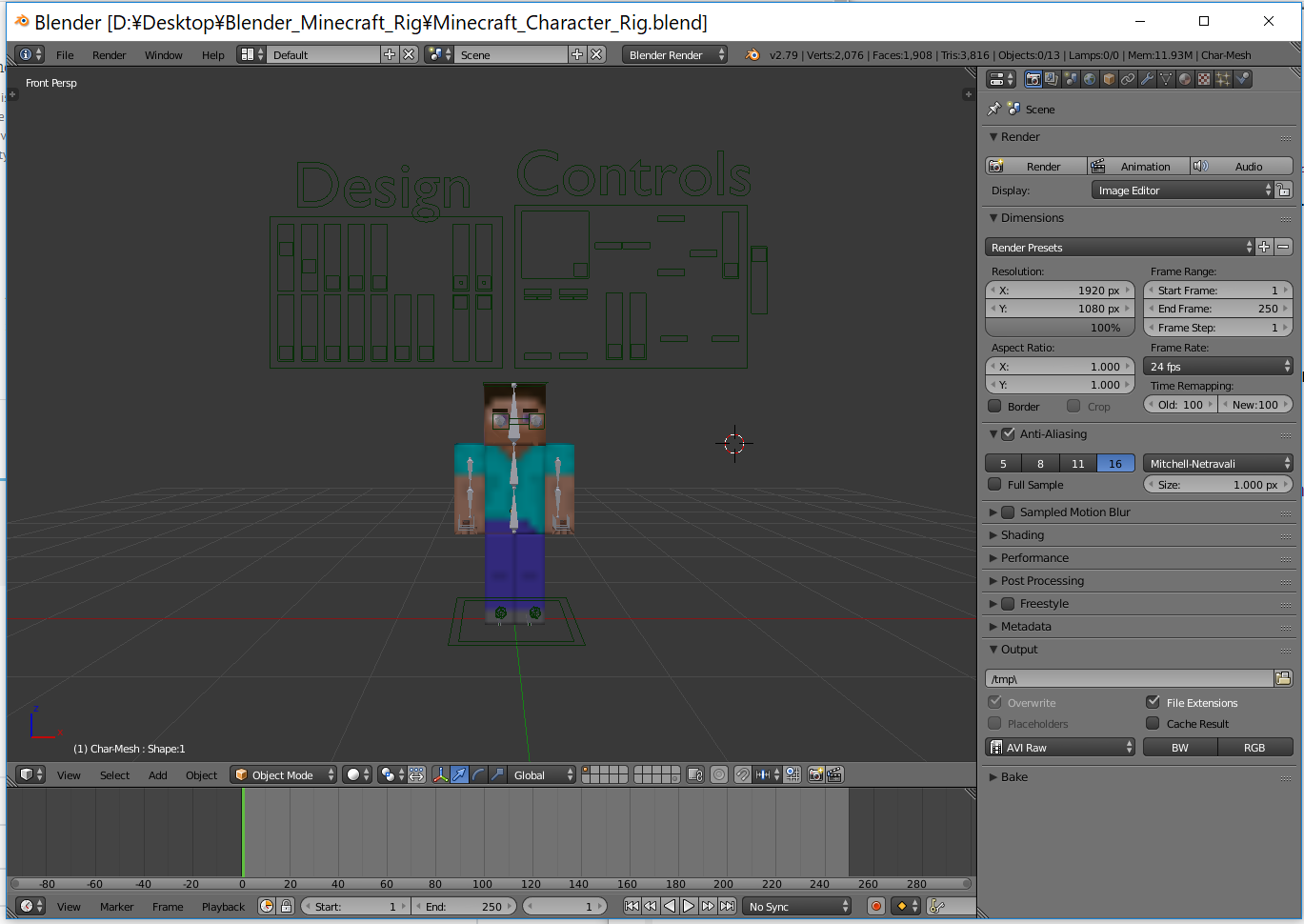This screenshot has width=1304, height=924.
Task: Enable the Cache Result checkbox
Action: [1153, 723]
